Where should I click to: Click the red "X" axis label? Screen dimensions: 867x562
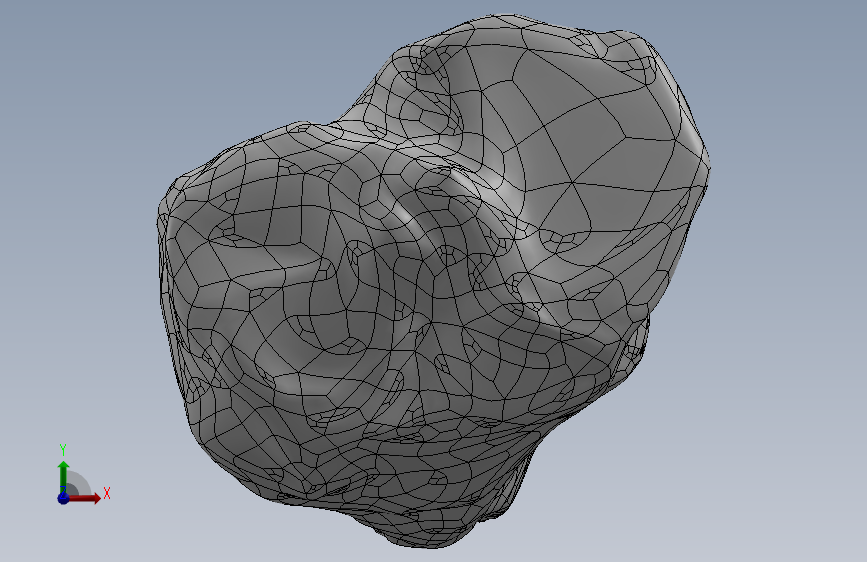(107, 493)
